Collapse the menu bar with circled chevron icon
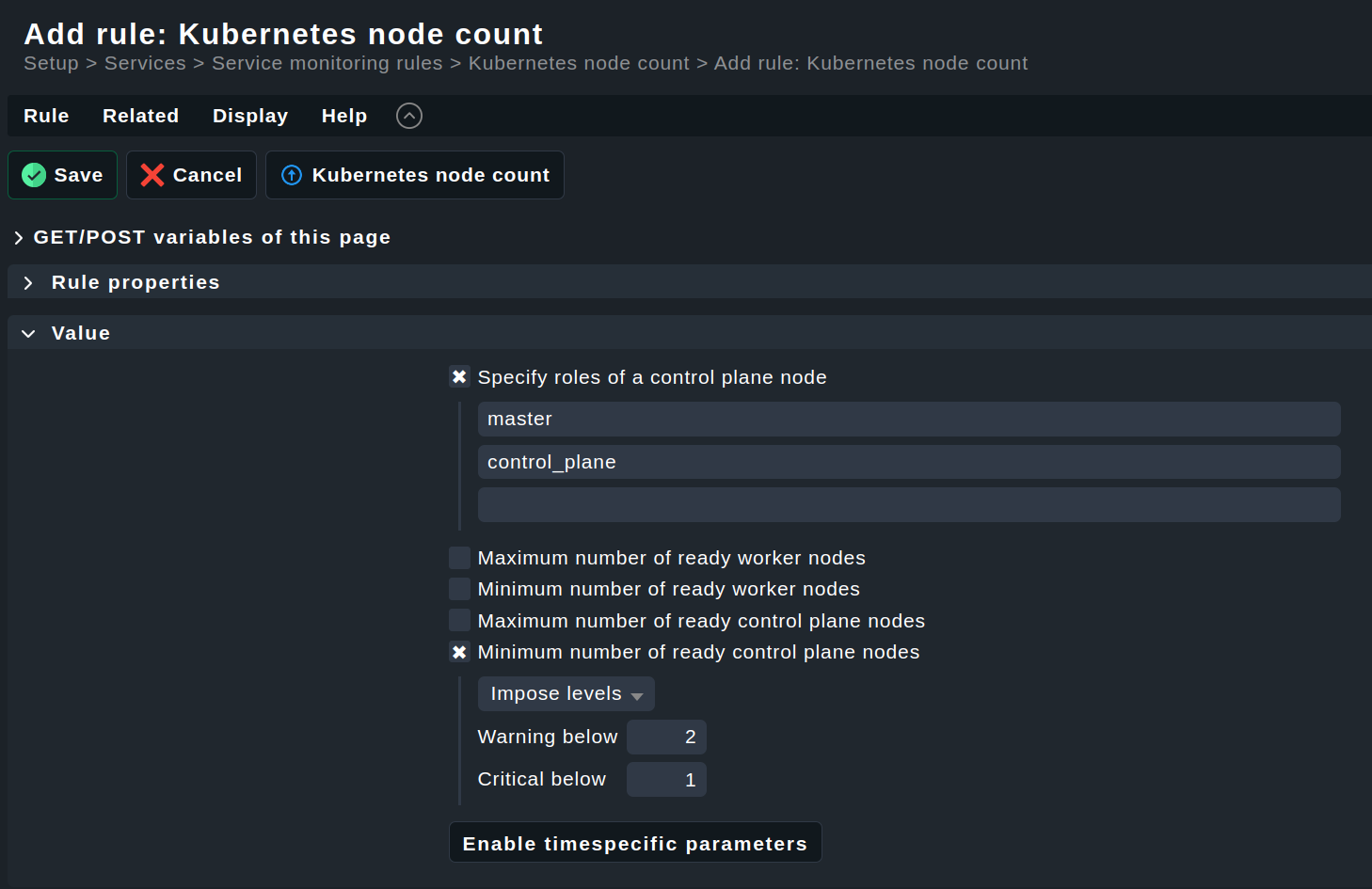Screen dimensions: 1372x889 pyautogui.click(x=409, y=116)
